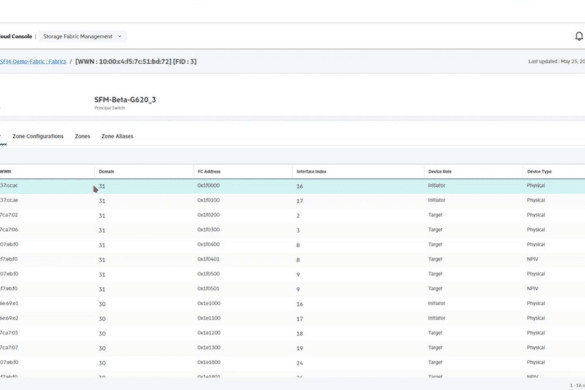This screenshot has width=585, height=390.
Task: Click domain 31 in the 0x1f0300 row
Action: click(102, 231)
